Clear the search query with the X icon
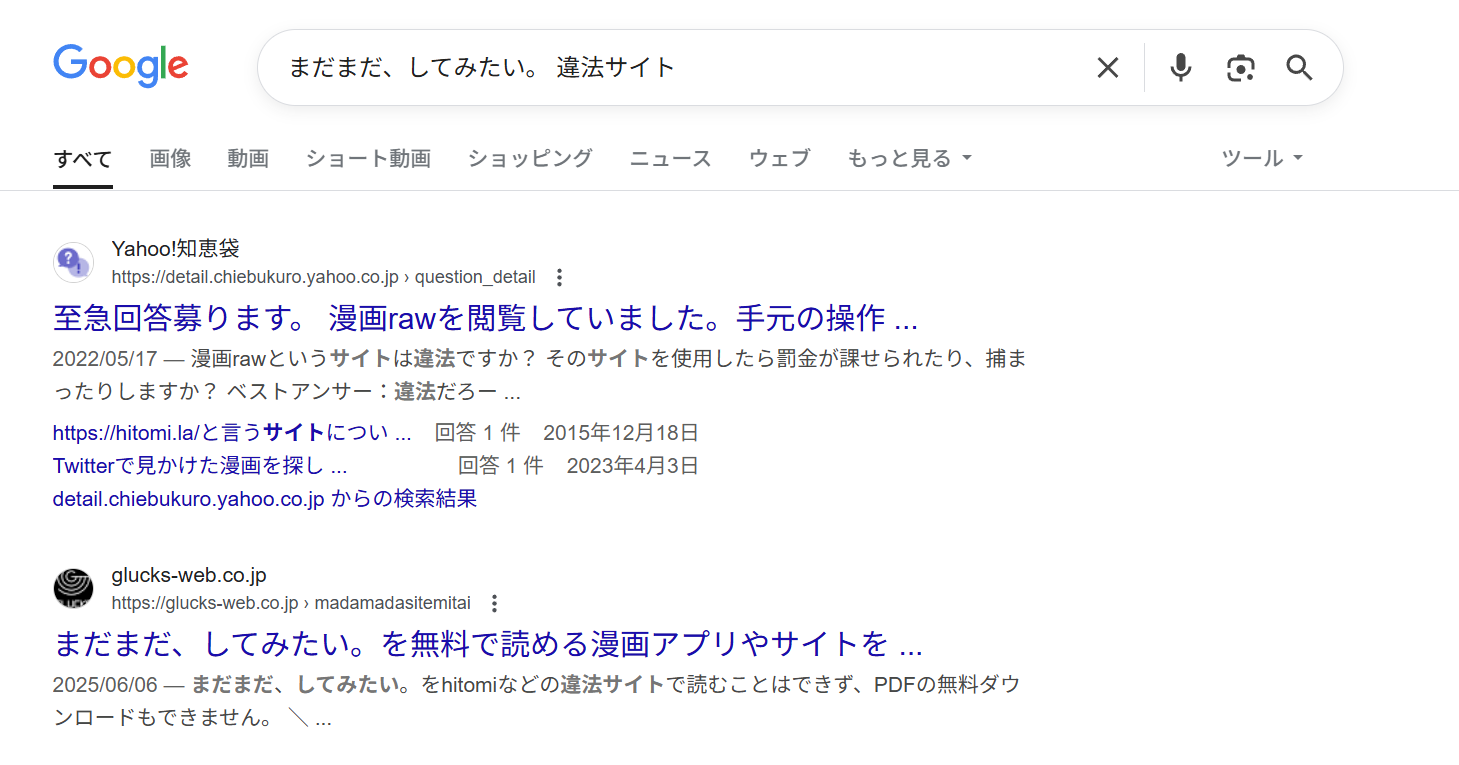Viewport: 1459px width, 765px height. (1107, 67)
